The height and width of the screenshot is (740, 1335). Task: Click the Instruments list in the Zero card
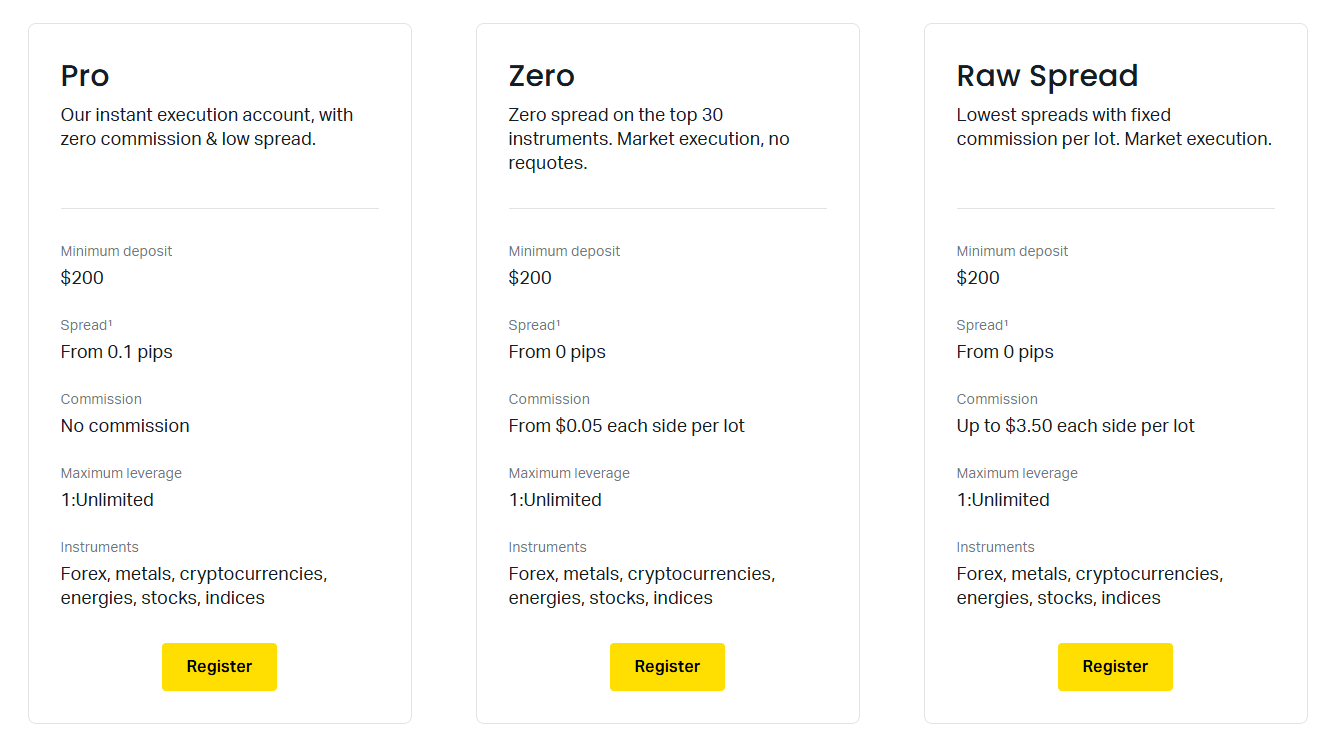pos(642,586)
